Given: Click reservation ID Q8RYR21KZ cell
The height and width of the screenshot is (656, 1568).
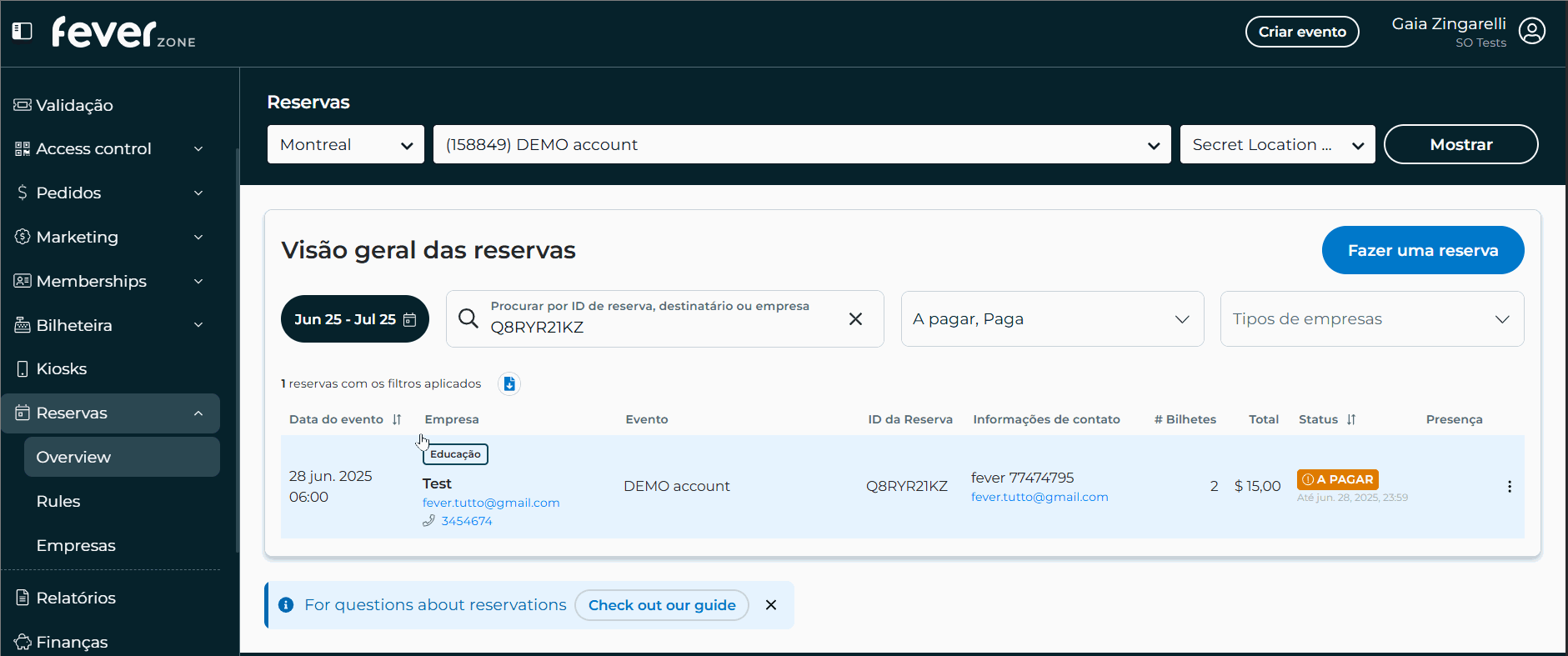Looking at the screenshot, I should click(907, 486).
